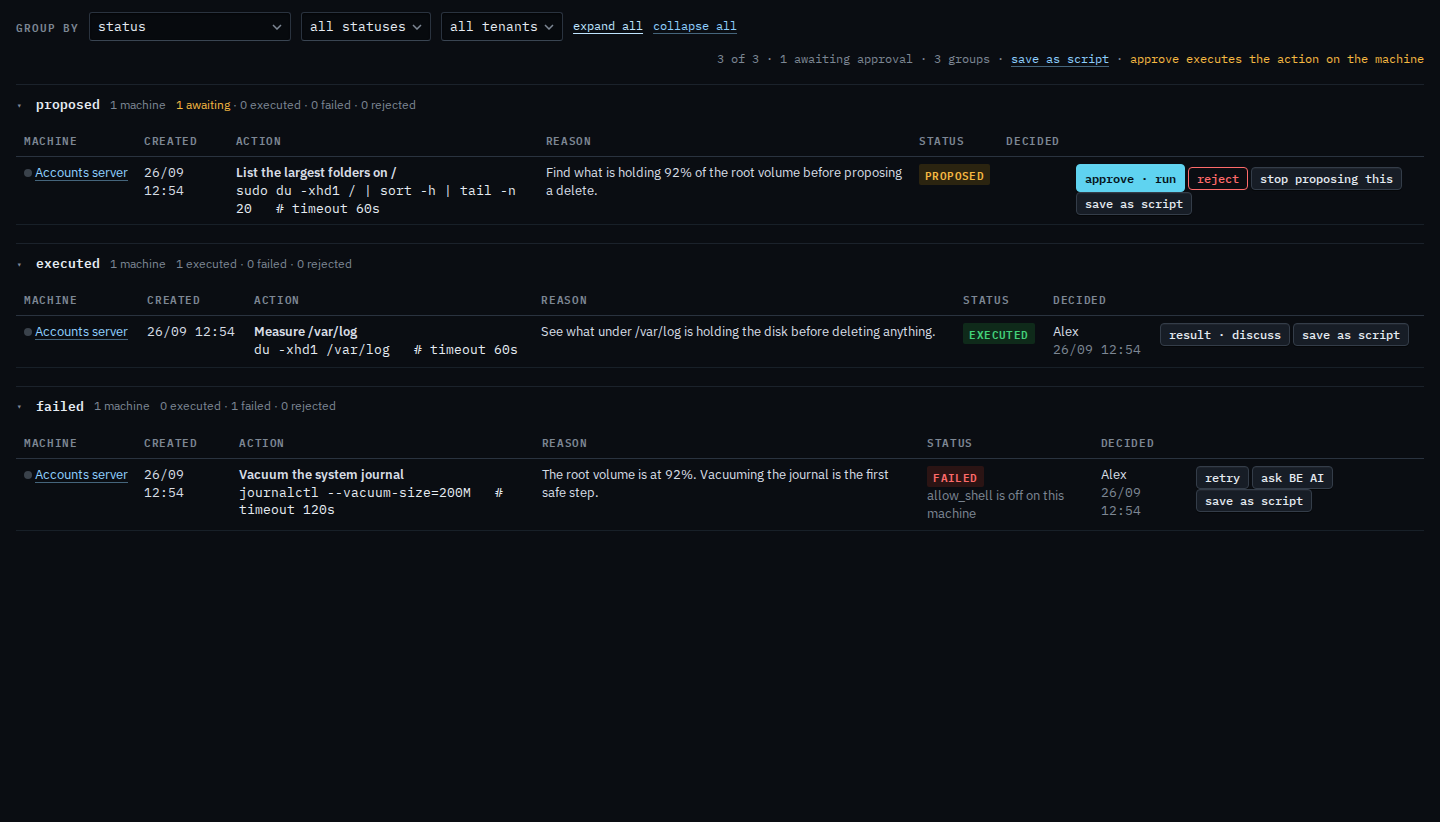The height and width of the screenshot is (822, 1440).
Task: Collapse the failed group triangle
Action: (19, 406)
